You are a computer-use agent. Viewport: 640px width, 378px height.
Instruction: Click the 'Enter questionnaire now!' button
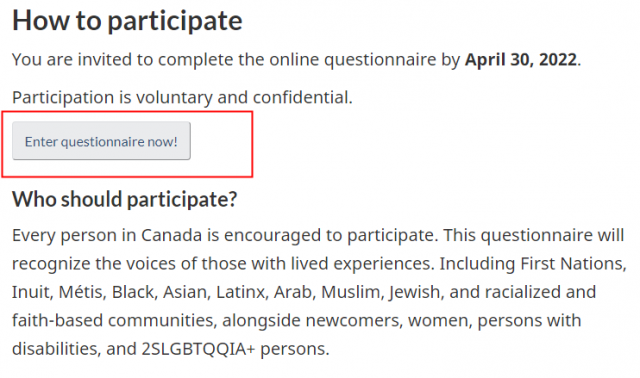pos(101,141)
